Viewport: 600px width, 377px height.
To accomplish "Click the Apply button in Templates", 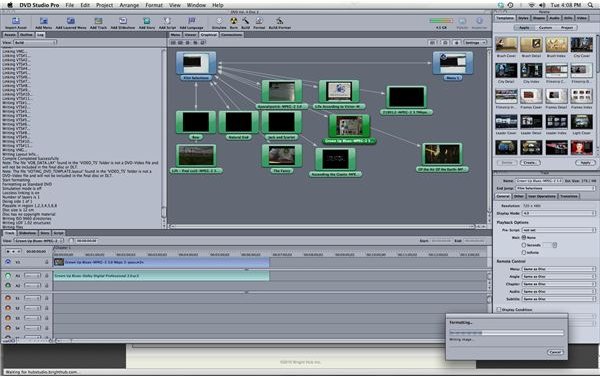I will point(585,163).
